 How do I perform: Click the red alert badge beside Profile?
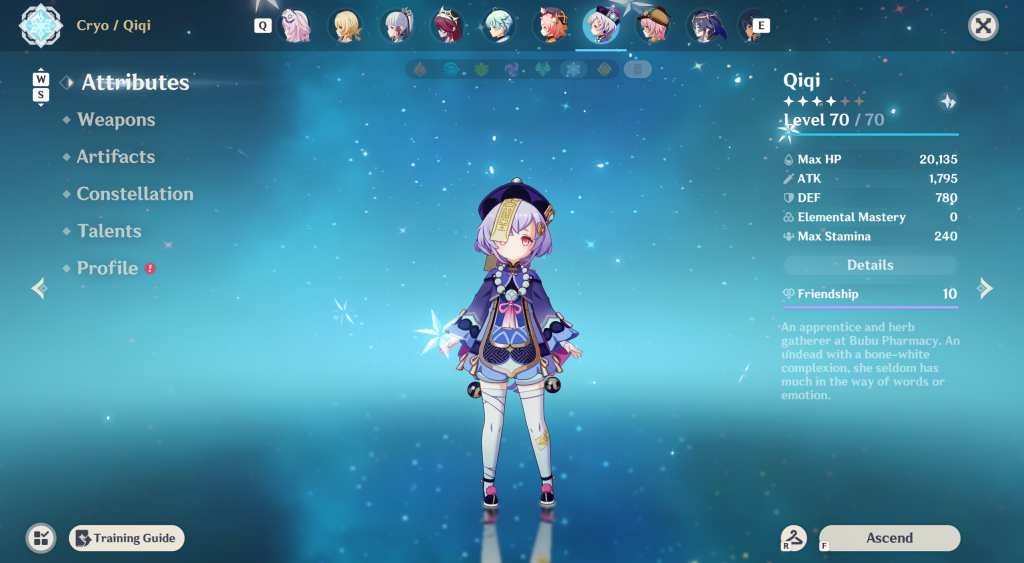coord(150,268)
